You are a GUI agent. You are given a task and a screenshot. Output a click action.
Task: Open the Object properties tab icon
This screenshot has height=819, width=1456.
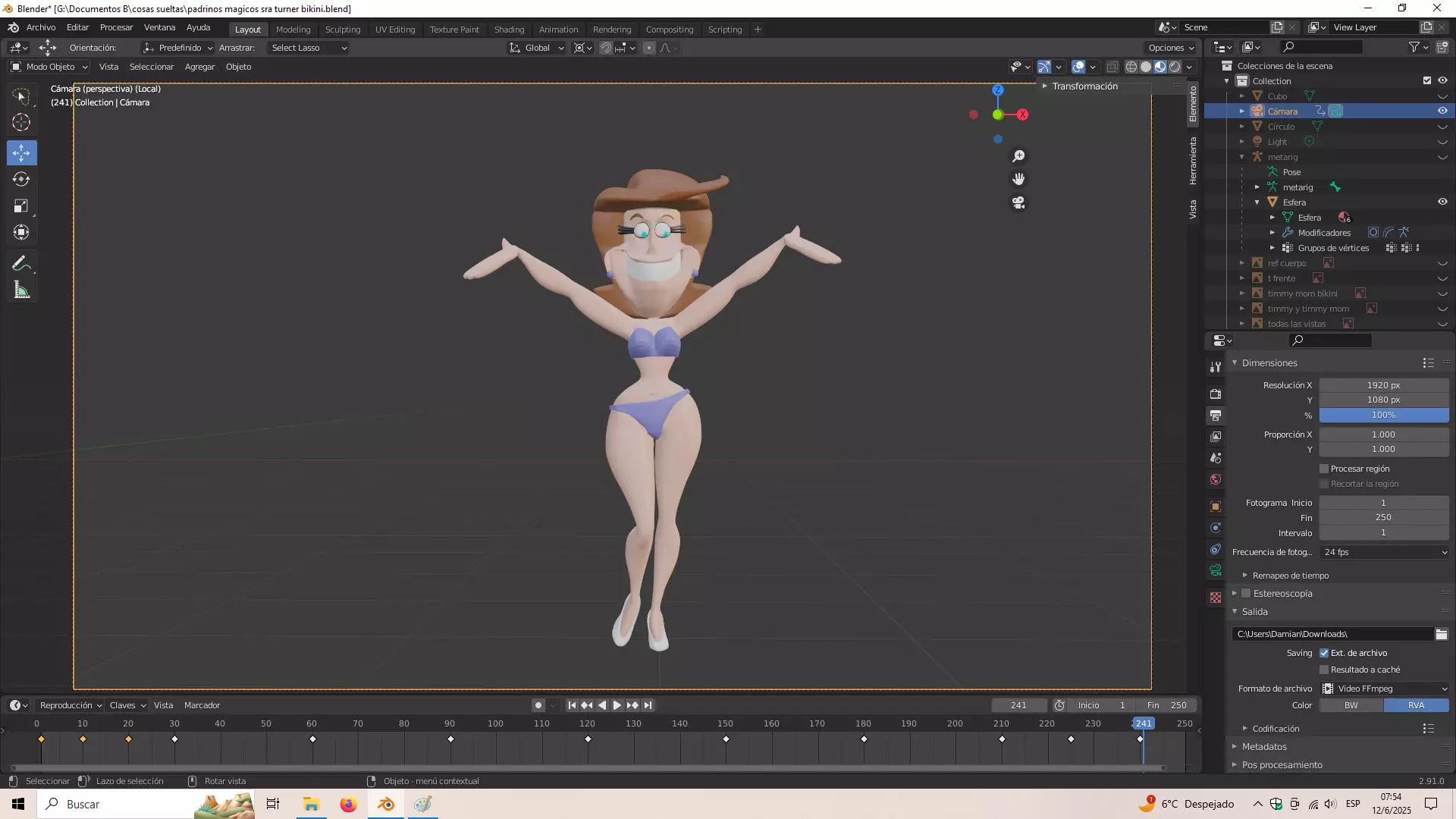click(1216, 507)
